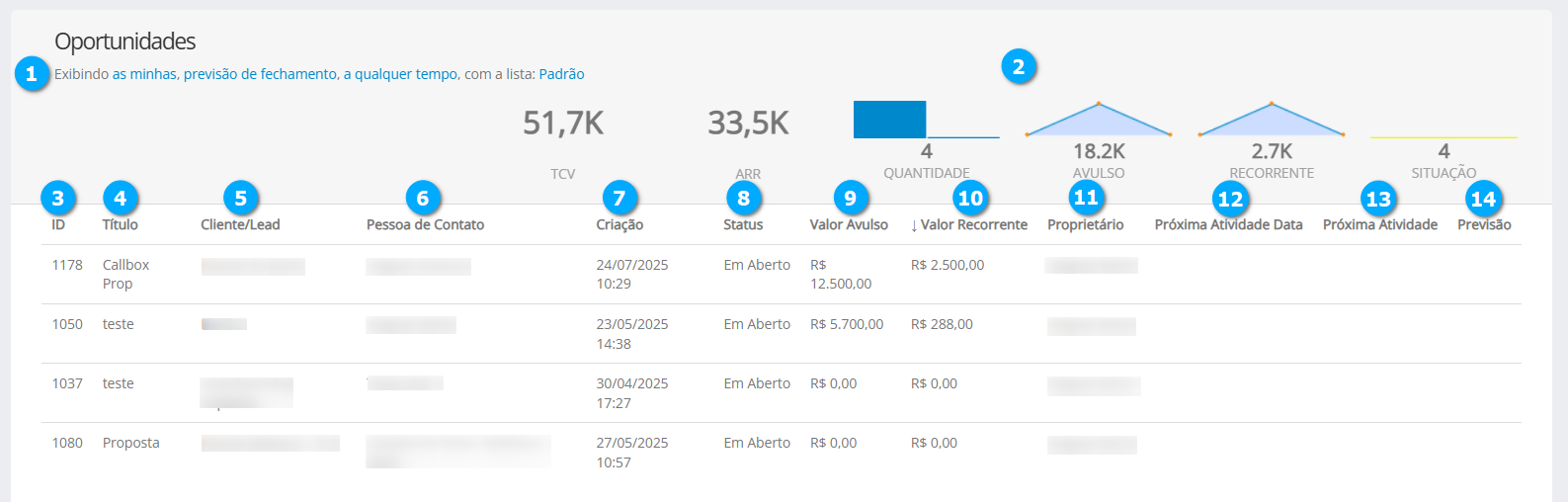1568x502 pixels.
Task: Click the blue Quantidade bar chart
Action: [889, 120]
